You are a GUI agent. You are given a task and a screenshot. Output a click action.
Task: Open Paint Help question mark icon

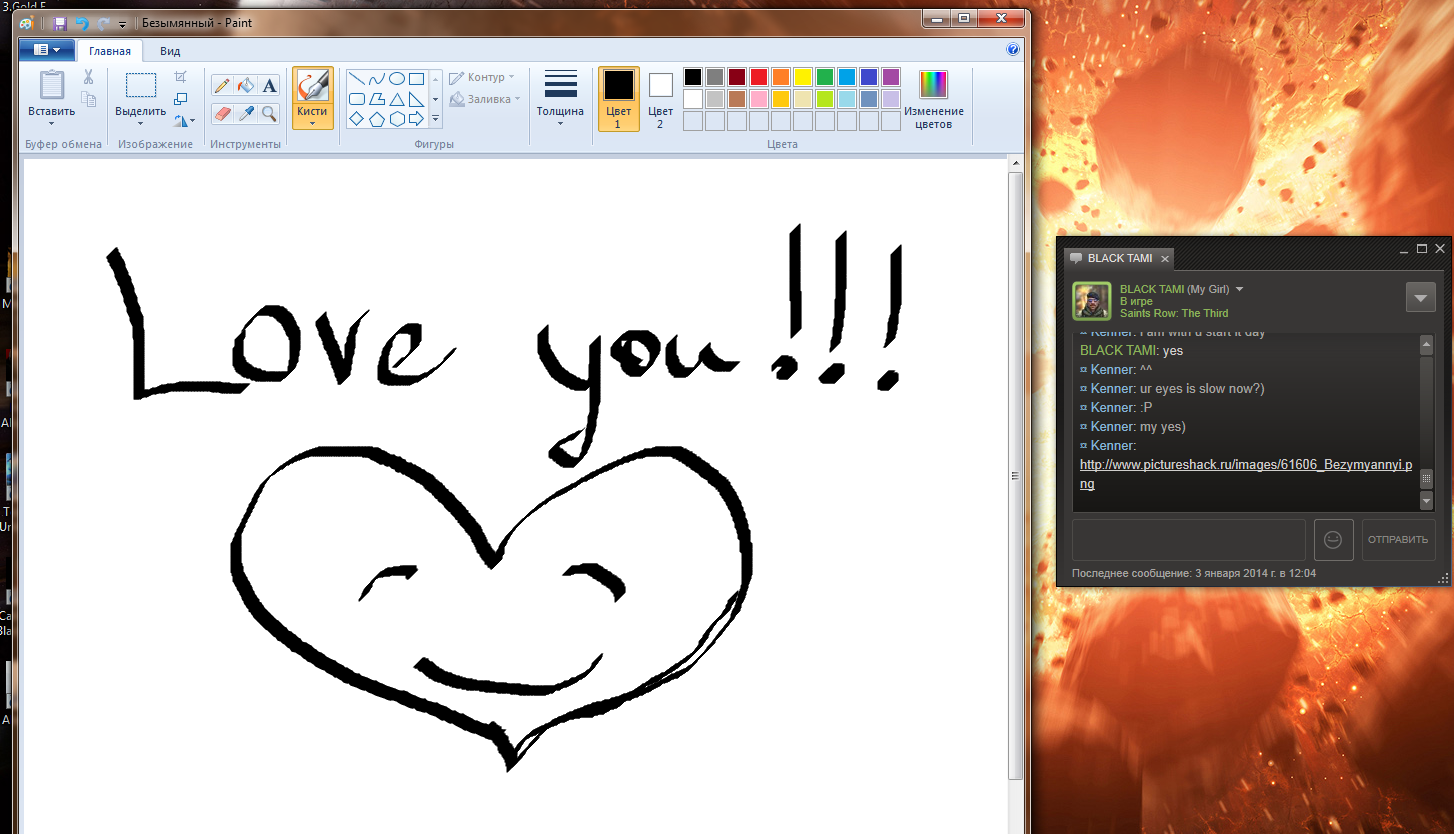point(1013,49)
